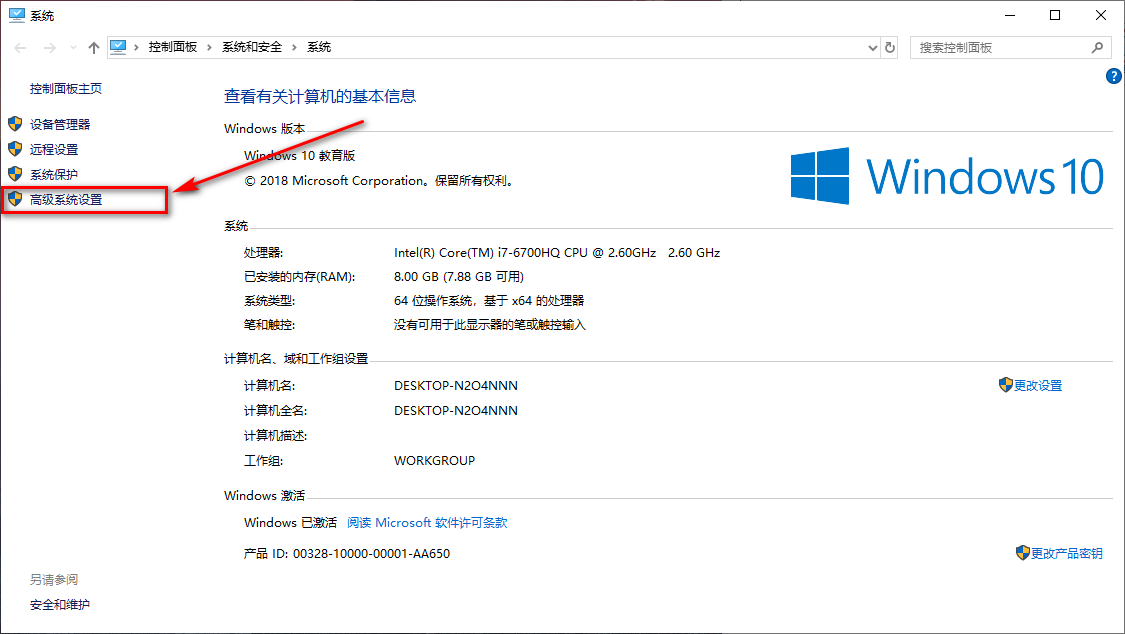Screen dimensions: 1125x634
Task: Click 更改设置 link
Action: [1038, 386]
